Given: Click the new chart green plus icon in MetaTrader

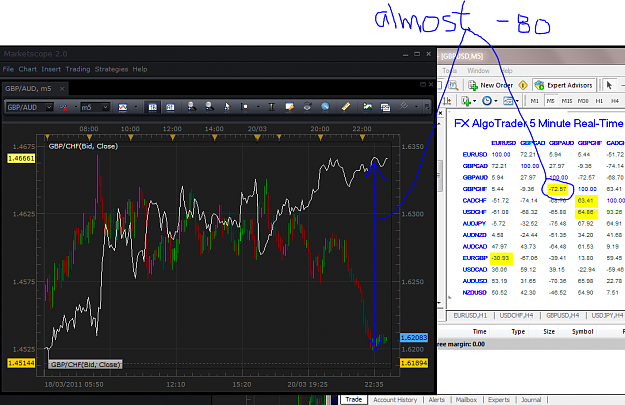Looking at the screenshot, I should [x=465, y=101].
